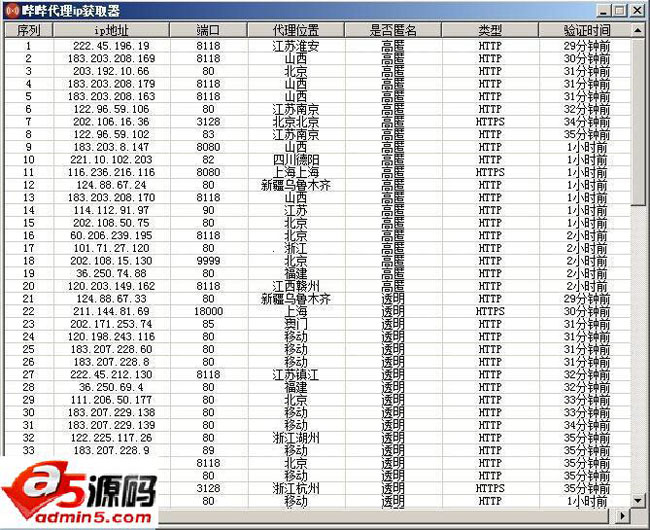Viewport: 650px width, 530px height.
Task: Select IP 122.225.117.26
Action: (x=111, y=438)
